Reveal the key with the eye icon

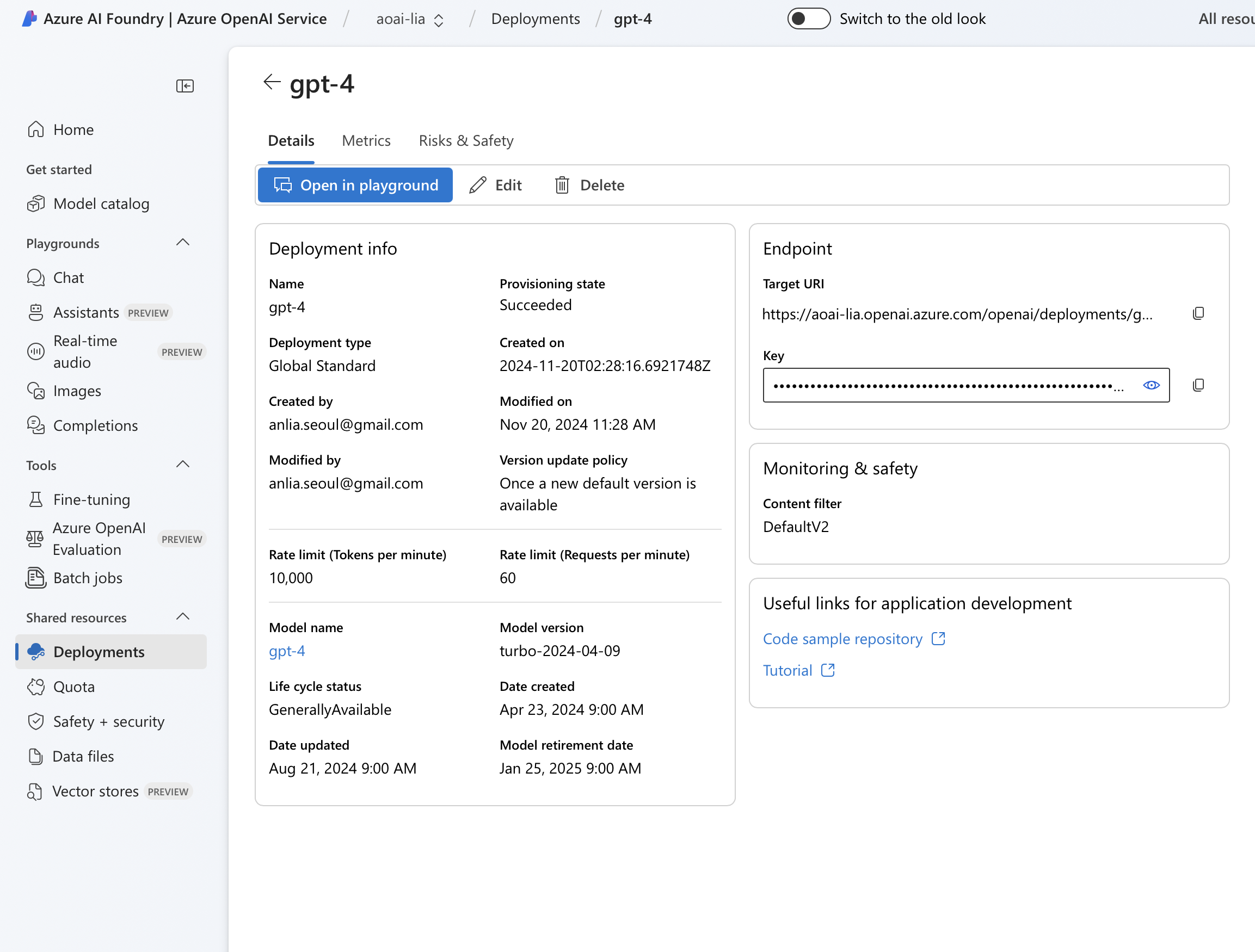click(x=1151, y=385)
